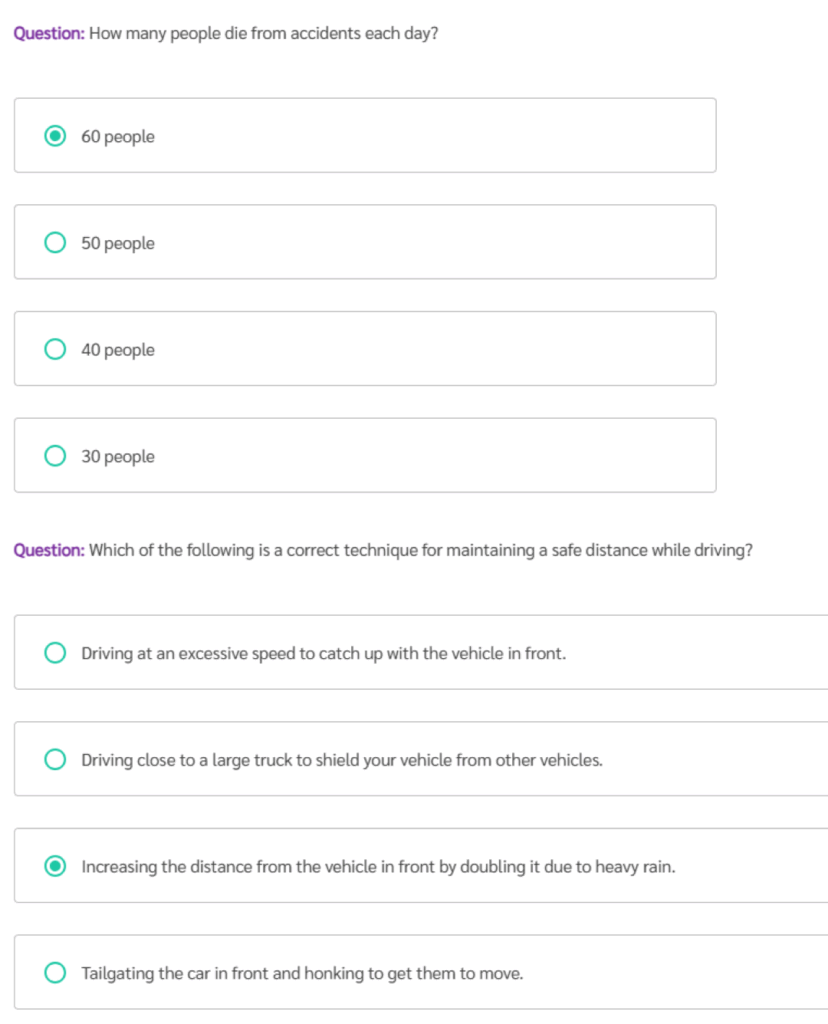
Task: Choose radio for driving close to large truck
Action: [56, 760]
